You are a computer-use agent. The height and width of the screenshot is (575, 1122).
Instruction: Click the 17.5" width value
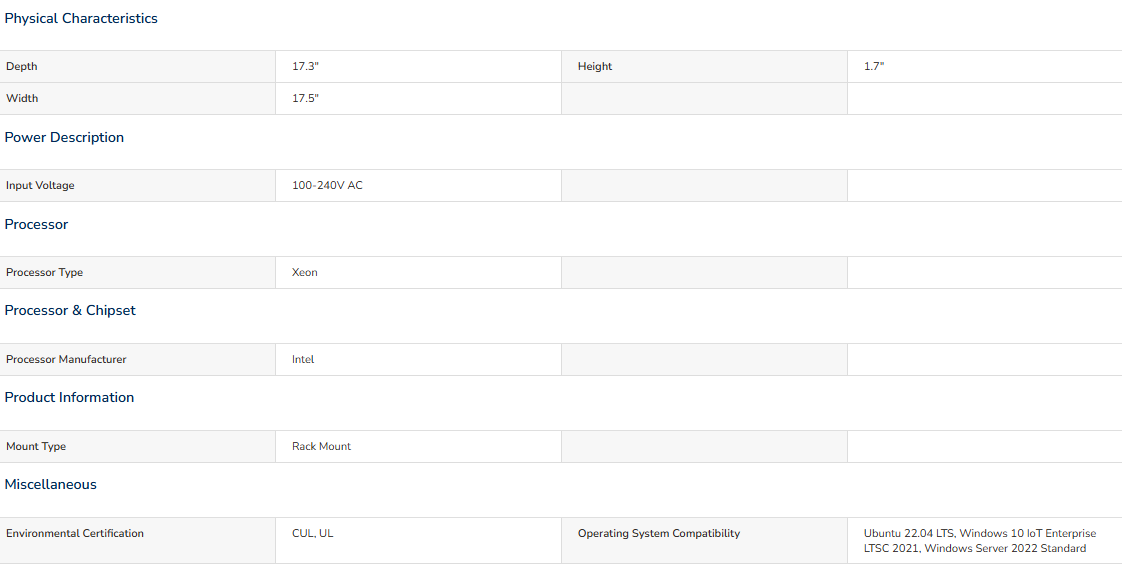click(x=306, y=99)
